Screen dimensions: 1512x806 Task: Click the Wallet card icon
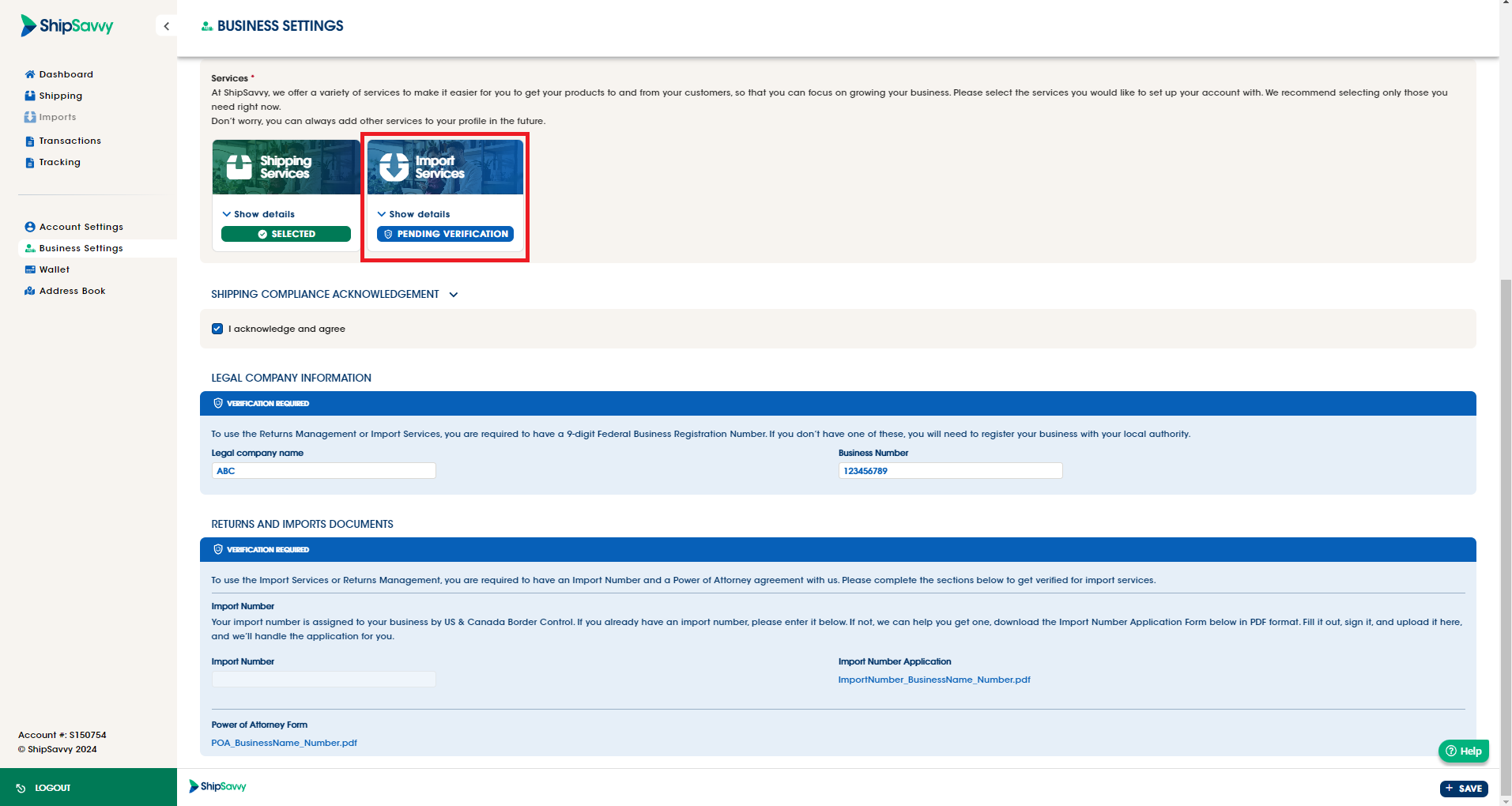tap(30, 269)
